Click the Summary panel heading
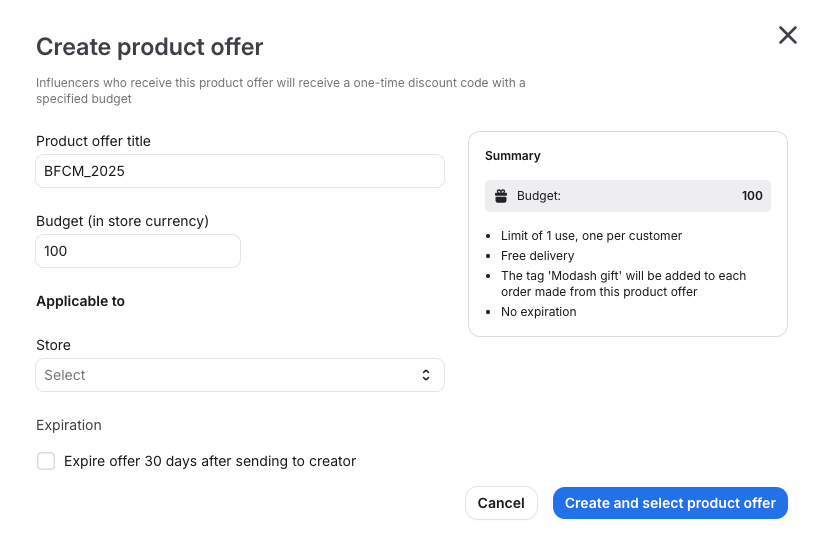 coord(513,156)
